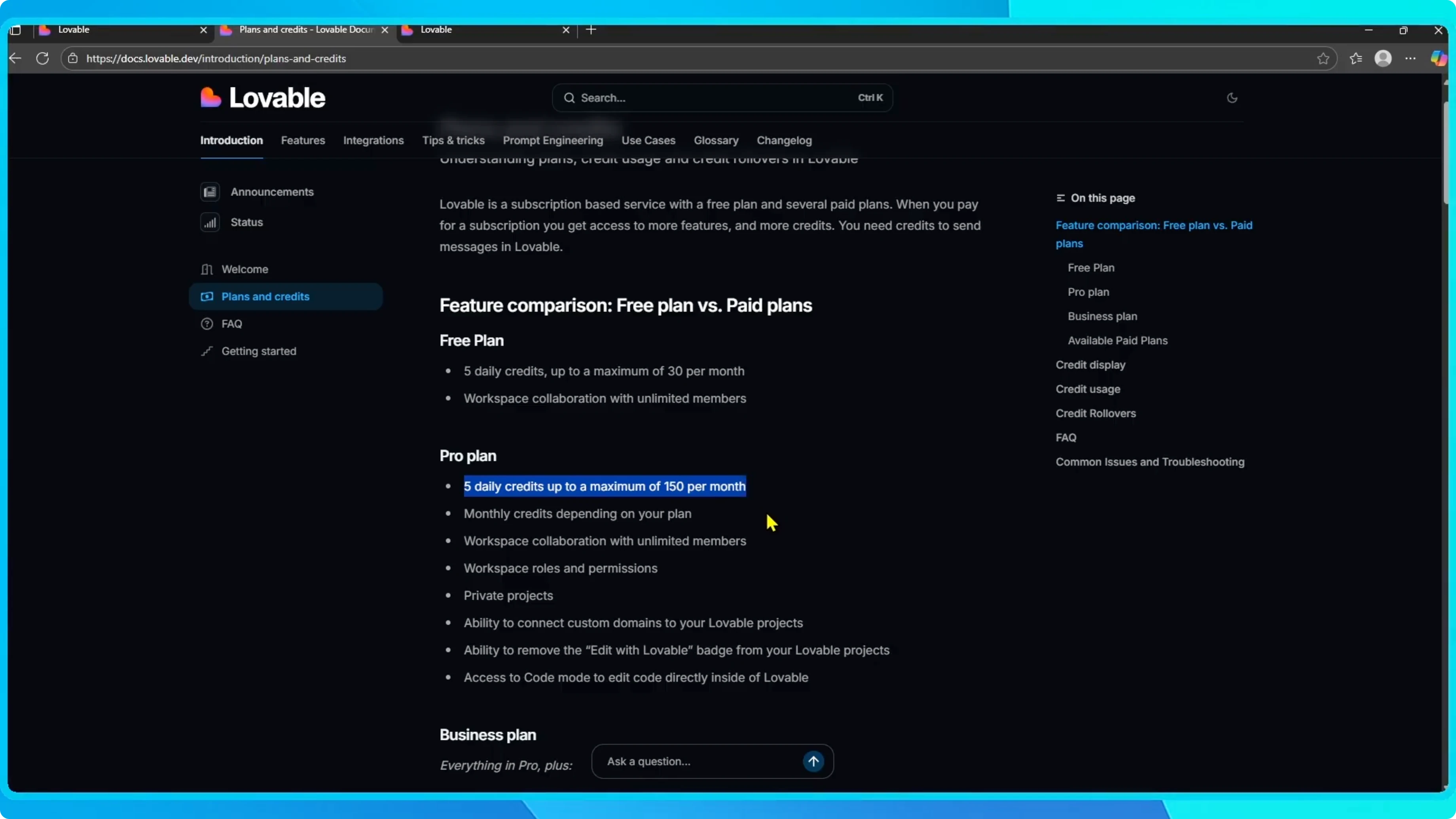Open the Tips & tricks tab
The image size is (1456, 819).
453,140
